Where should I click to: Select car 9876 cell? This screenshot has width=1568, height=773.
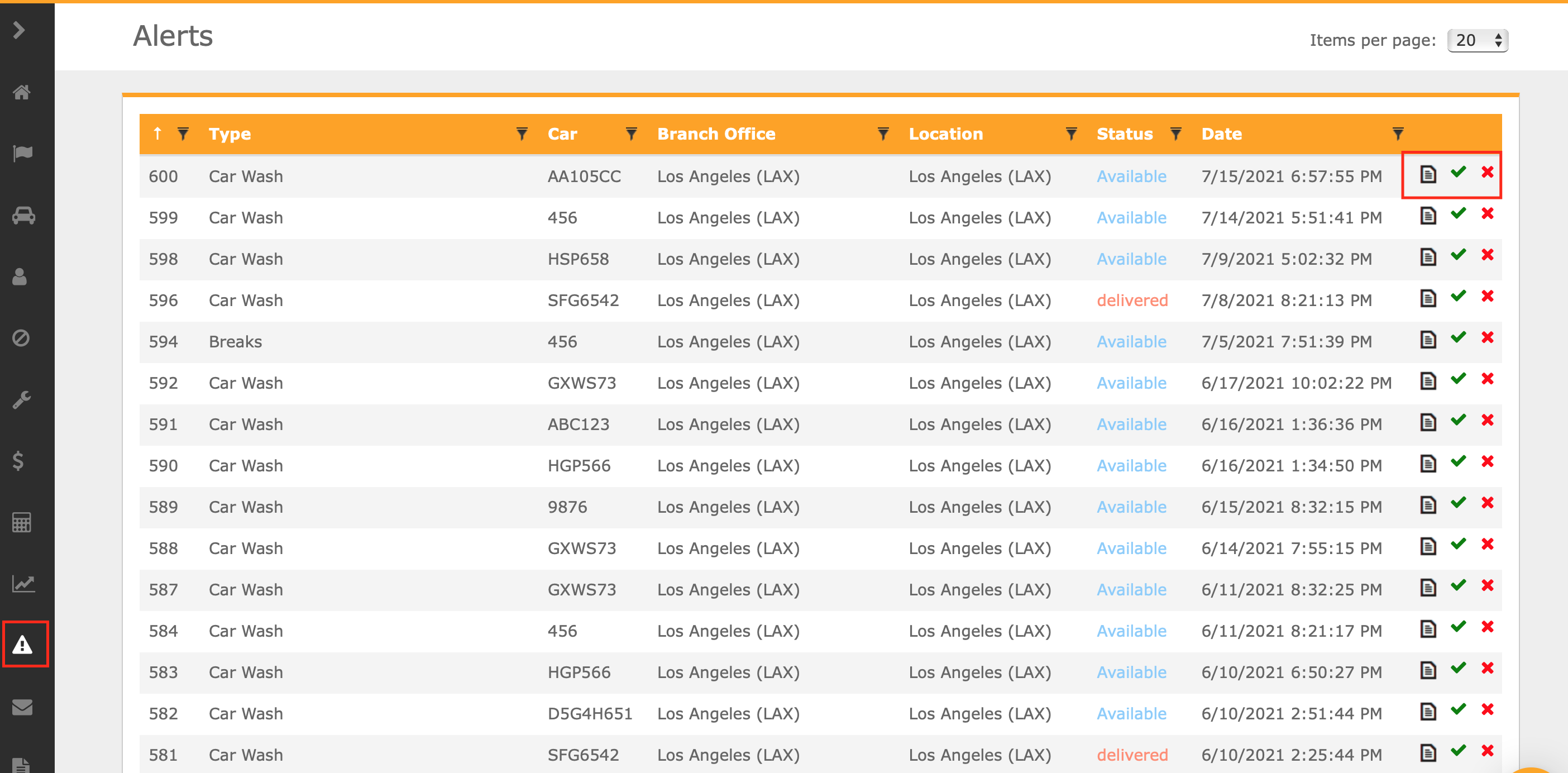[567, 508]
